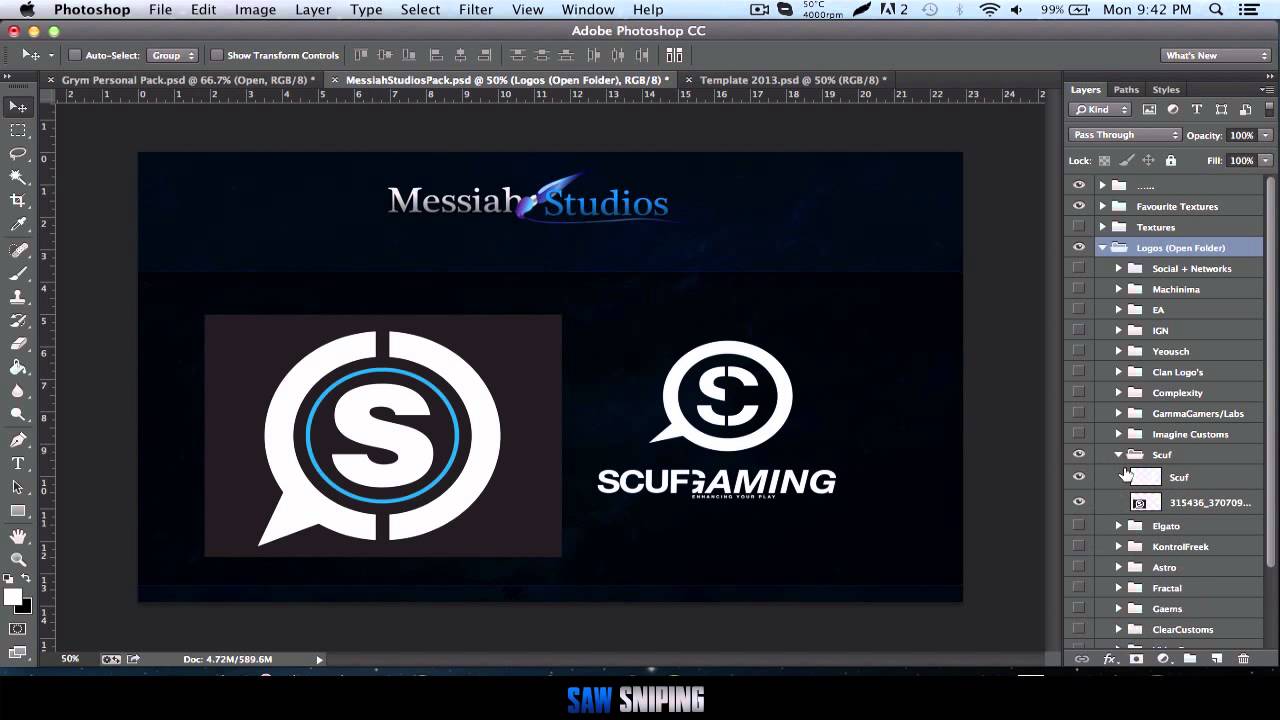The width and height of the screenshot is (1280, 720).
Task: Open the What's New workspace dropdown
Action: point(1216,55)
